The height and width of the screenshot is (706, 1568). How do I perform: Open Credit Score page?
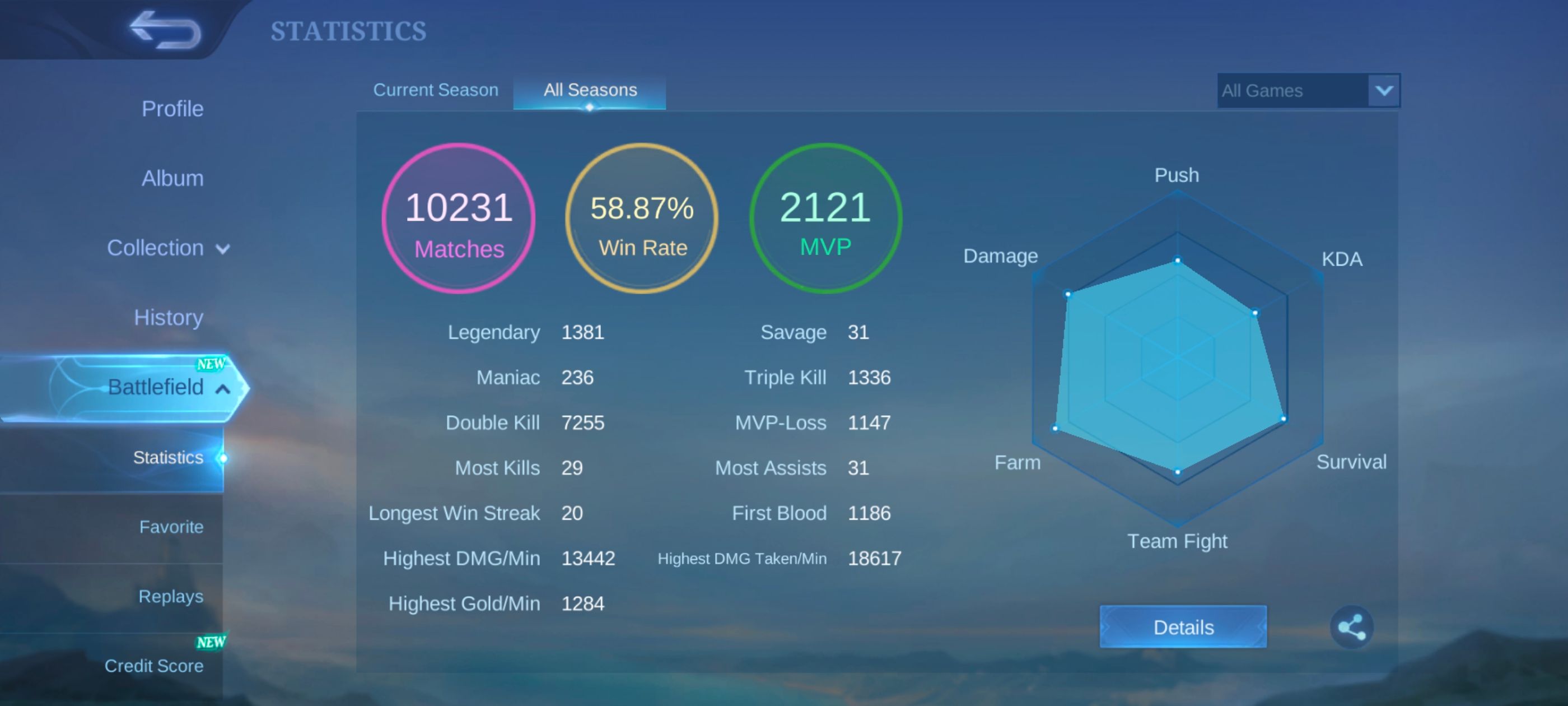coord(153,666)
